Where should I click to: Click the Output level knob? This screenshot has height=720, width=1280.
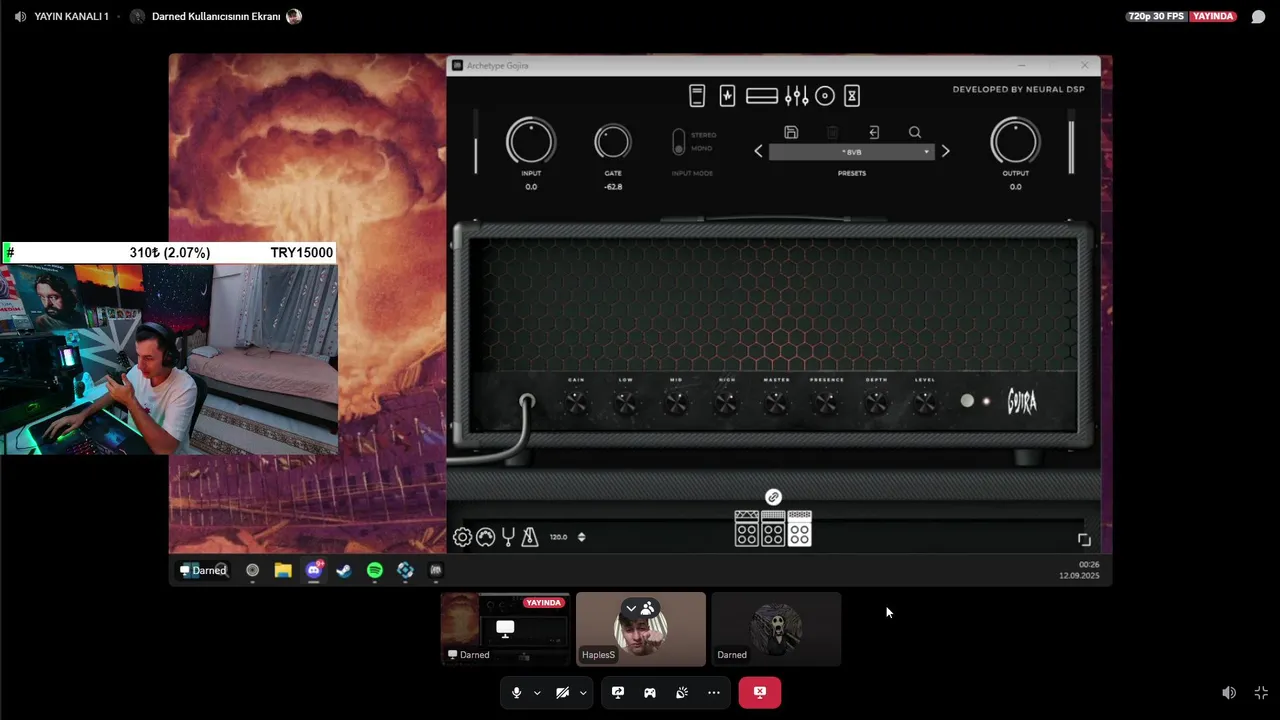(1015, 141)
